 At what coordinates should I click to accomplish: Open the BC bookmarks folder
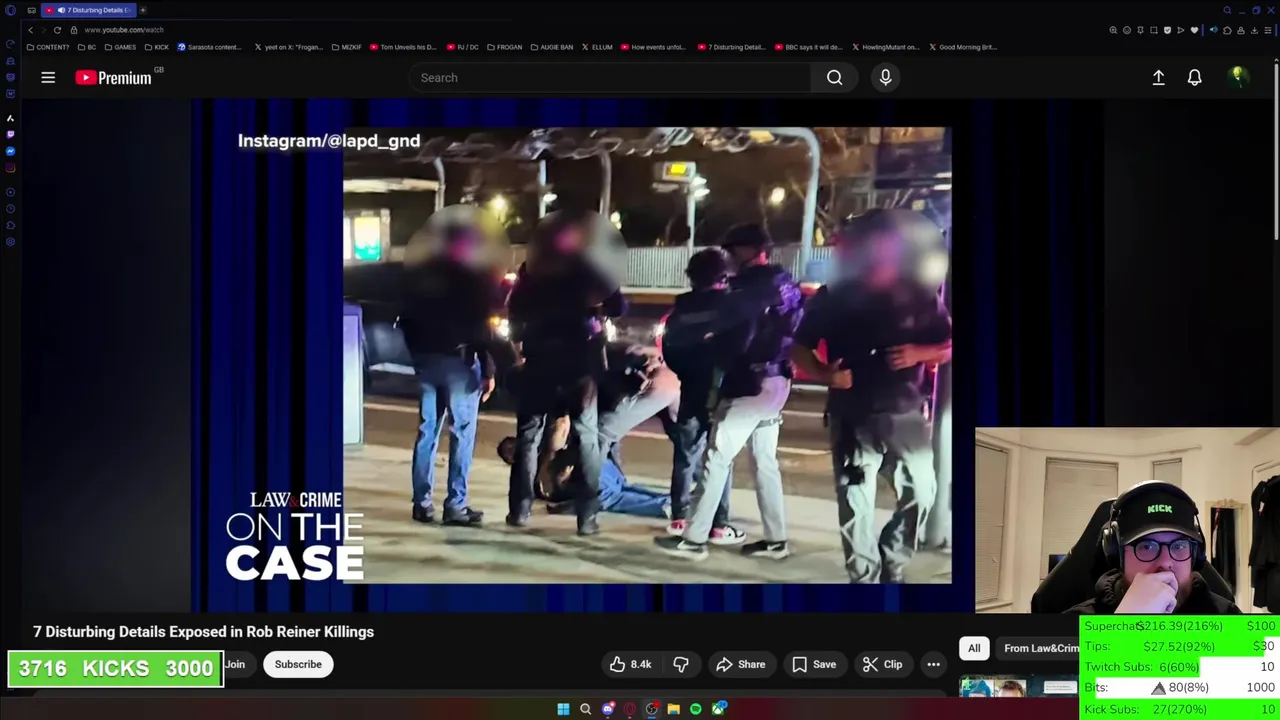tap(87, 47)
